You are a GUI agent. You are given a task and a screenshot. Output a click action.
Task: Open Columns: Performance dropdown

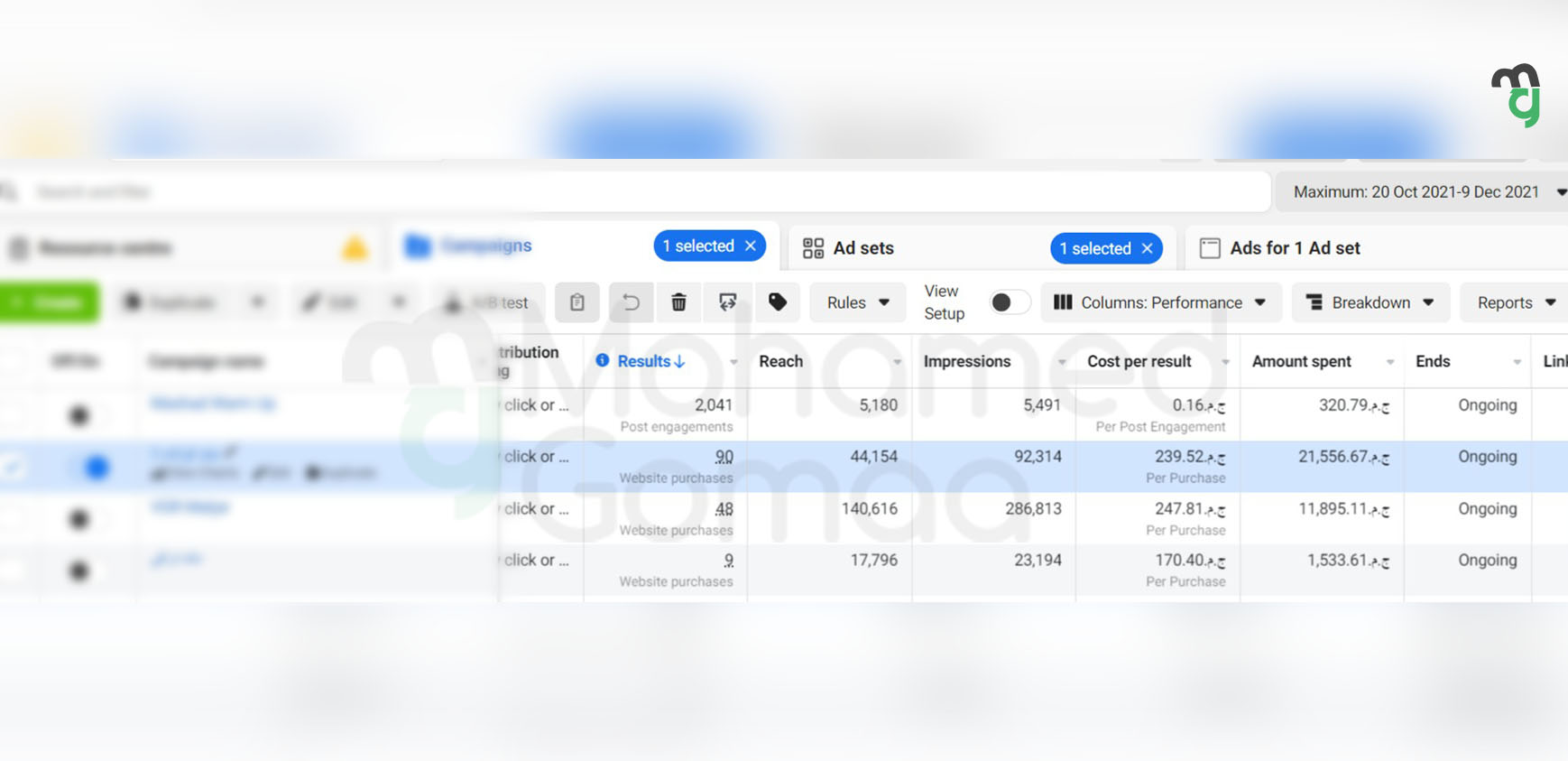[1161, 302]
